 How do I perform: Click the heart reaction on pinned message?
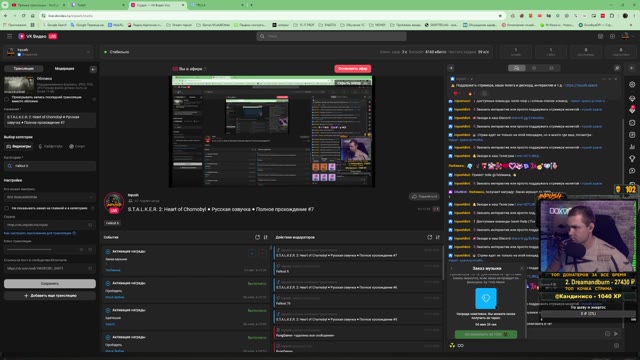(x=456, y=93)
